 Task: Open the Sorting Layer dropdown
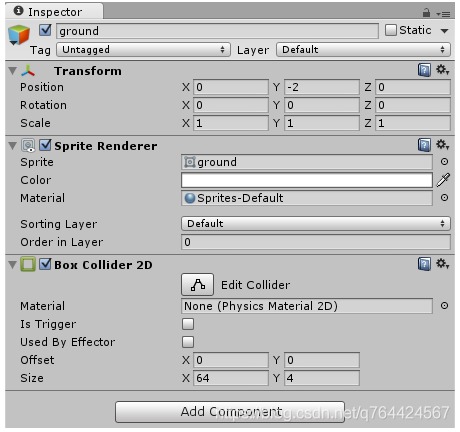point(316,223)
